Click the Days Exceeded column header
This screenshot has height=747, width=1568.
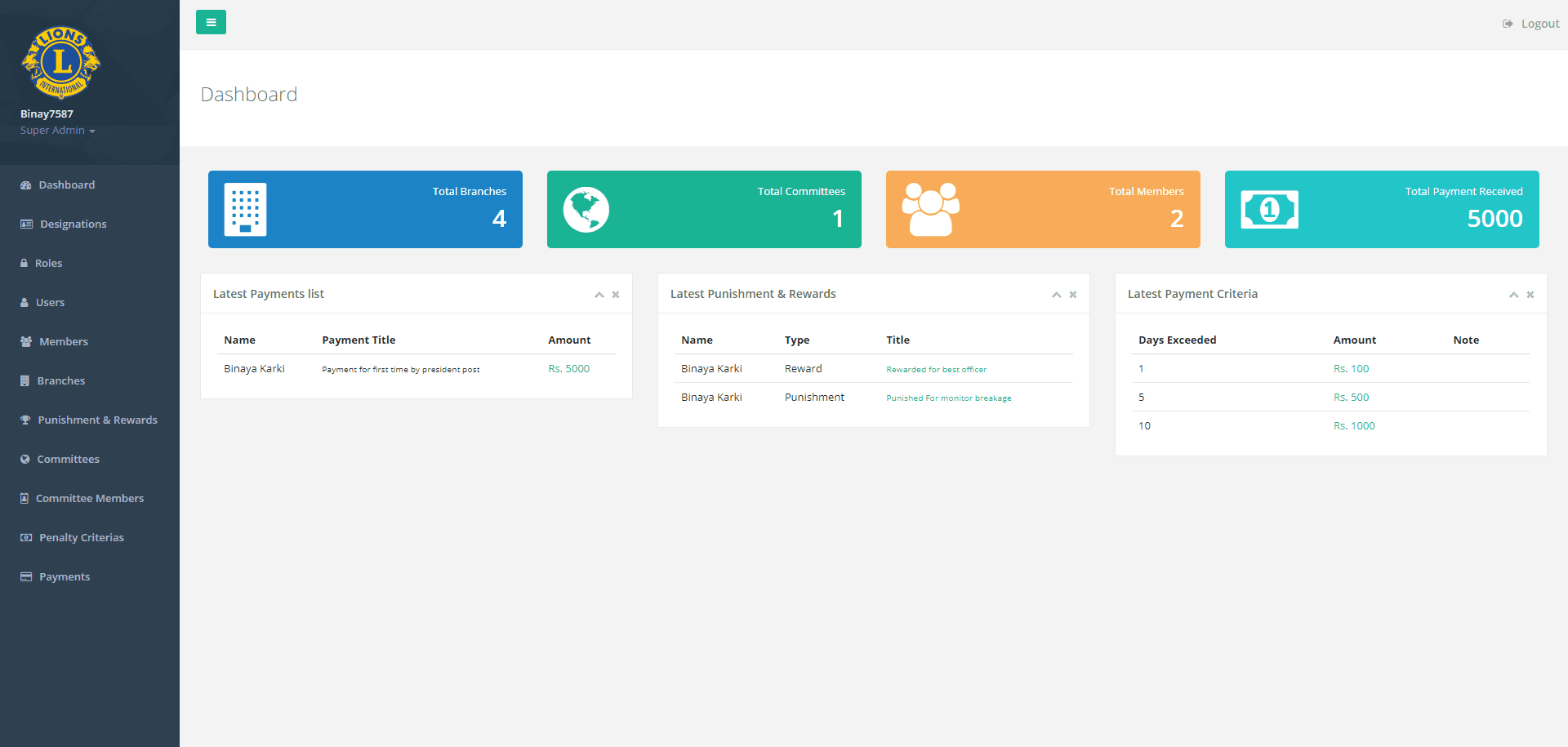click(x=1178, y=340)
